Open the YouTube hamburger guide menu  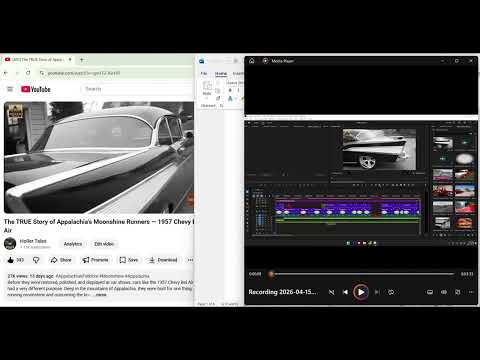[x=10, y=89]
